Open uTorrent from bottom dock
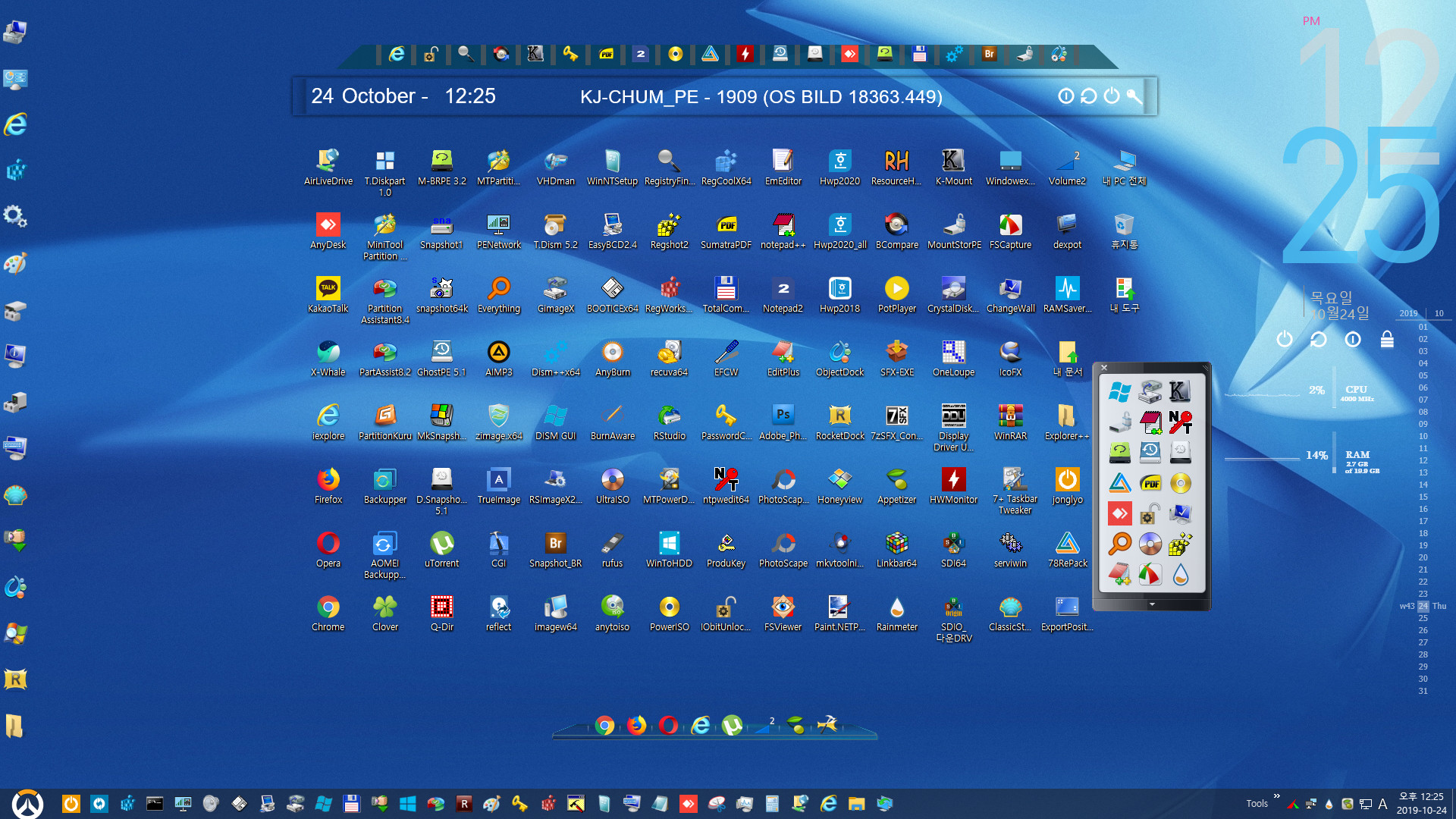The width and height of the screenshot is (1456, 819). coord(732,726)
